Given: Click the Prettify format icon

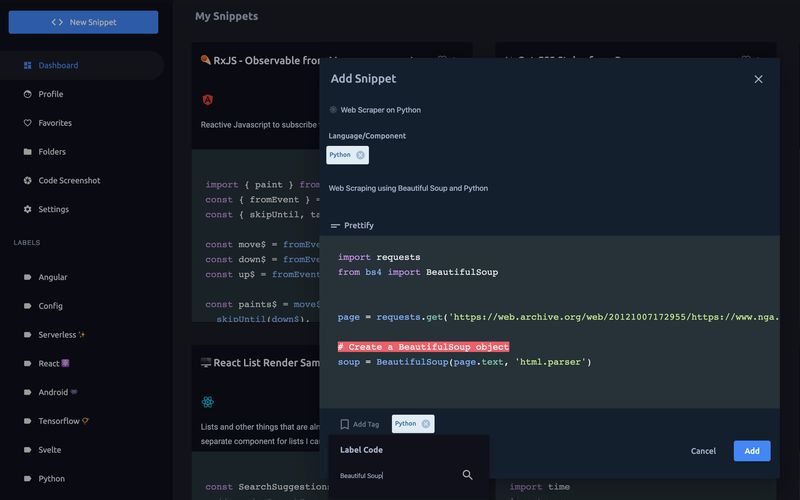Looking at the screenshot, I should point(335,226).
